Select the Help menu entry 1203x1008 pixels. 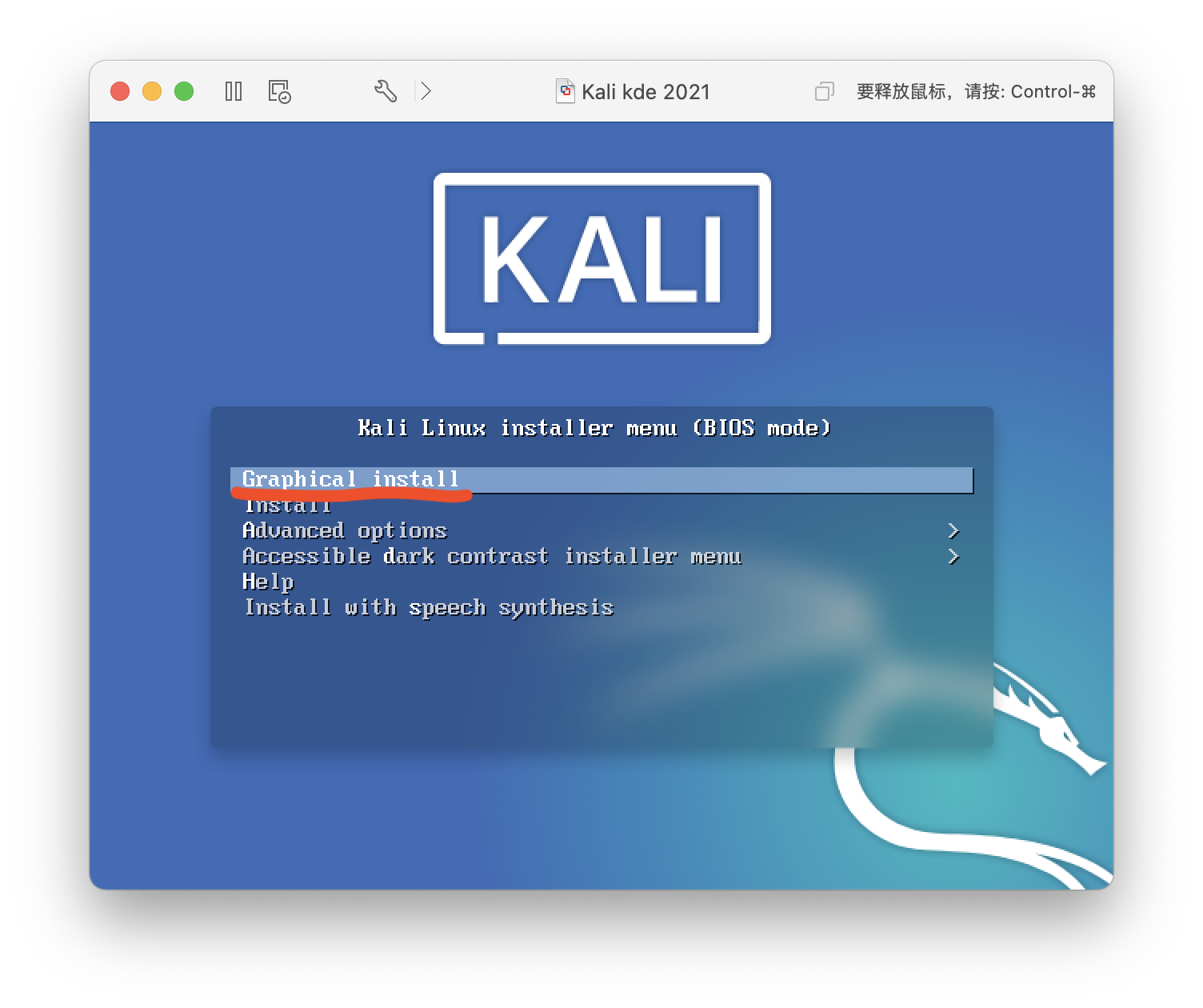tap(268, 582)
